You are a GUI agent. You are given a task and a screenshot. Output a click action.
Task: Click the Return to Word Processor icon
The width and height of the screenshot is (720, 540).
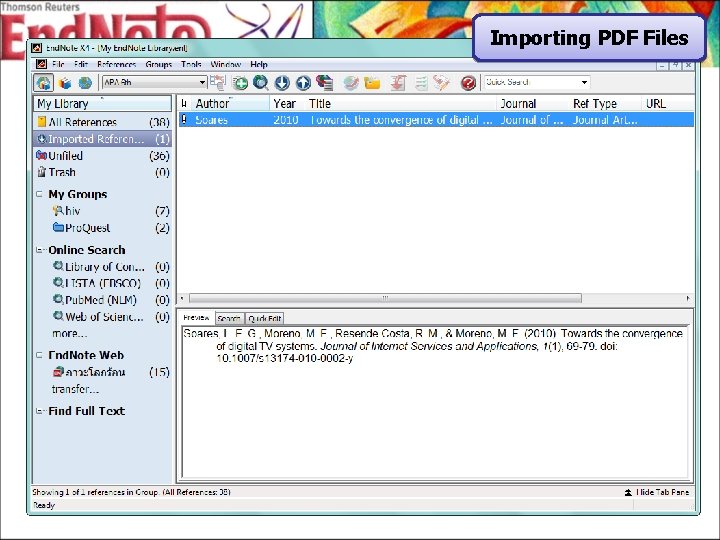pyautogui.click(x=442, y=83)
